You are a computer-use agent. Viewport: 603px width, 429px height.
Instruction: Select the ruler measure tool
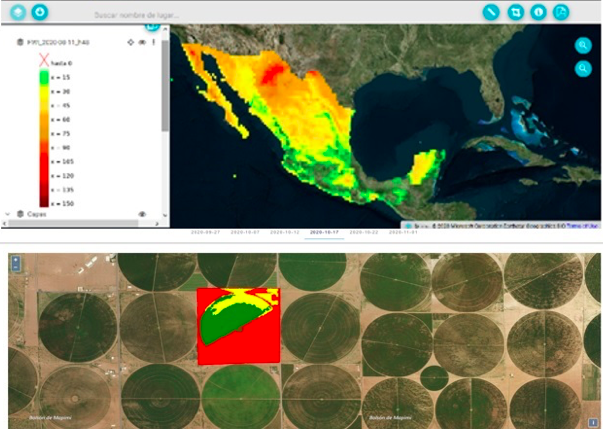491,13
